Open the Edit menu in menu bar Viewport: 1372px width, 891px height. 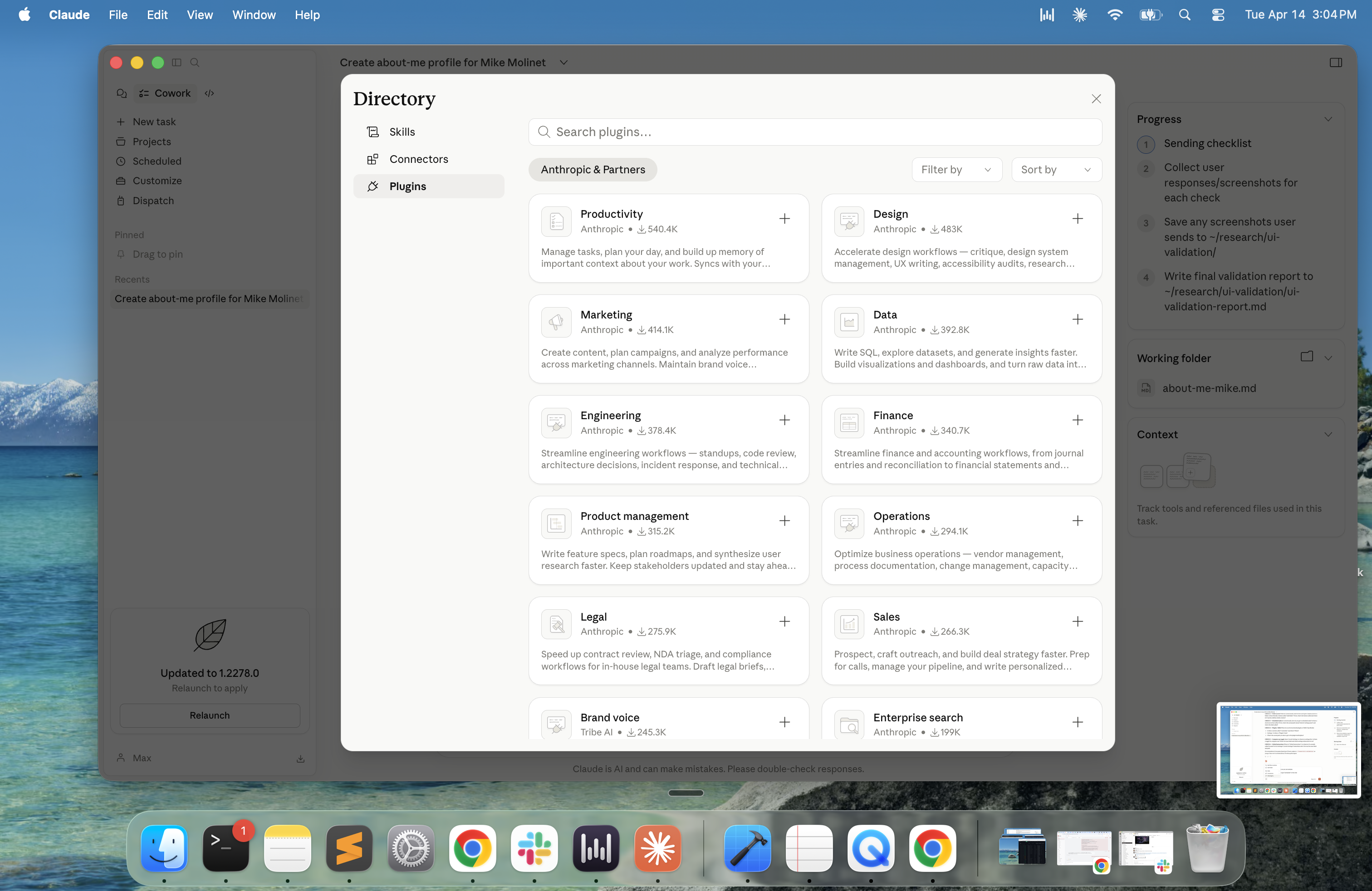tap(157, 15)
